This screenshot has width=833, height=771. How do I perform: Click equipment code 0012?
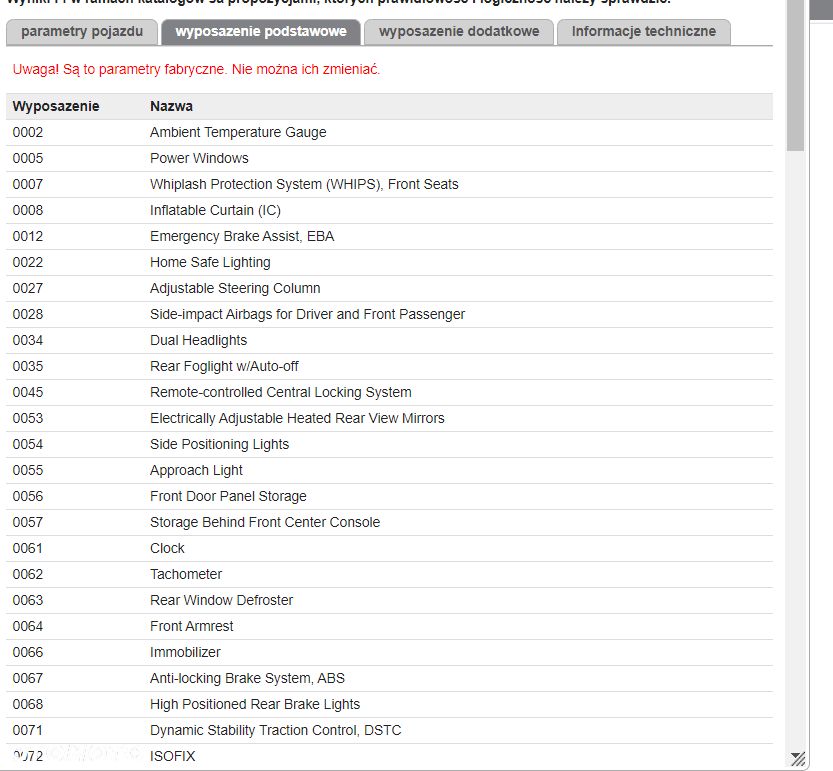[28, 236]
